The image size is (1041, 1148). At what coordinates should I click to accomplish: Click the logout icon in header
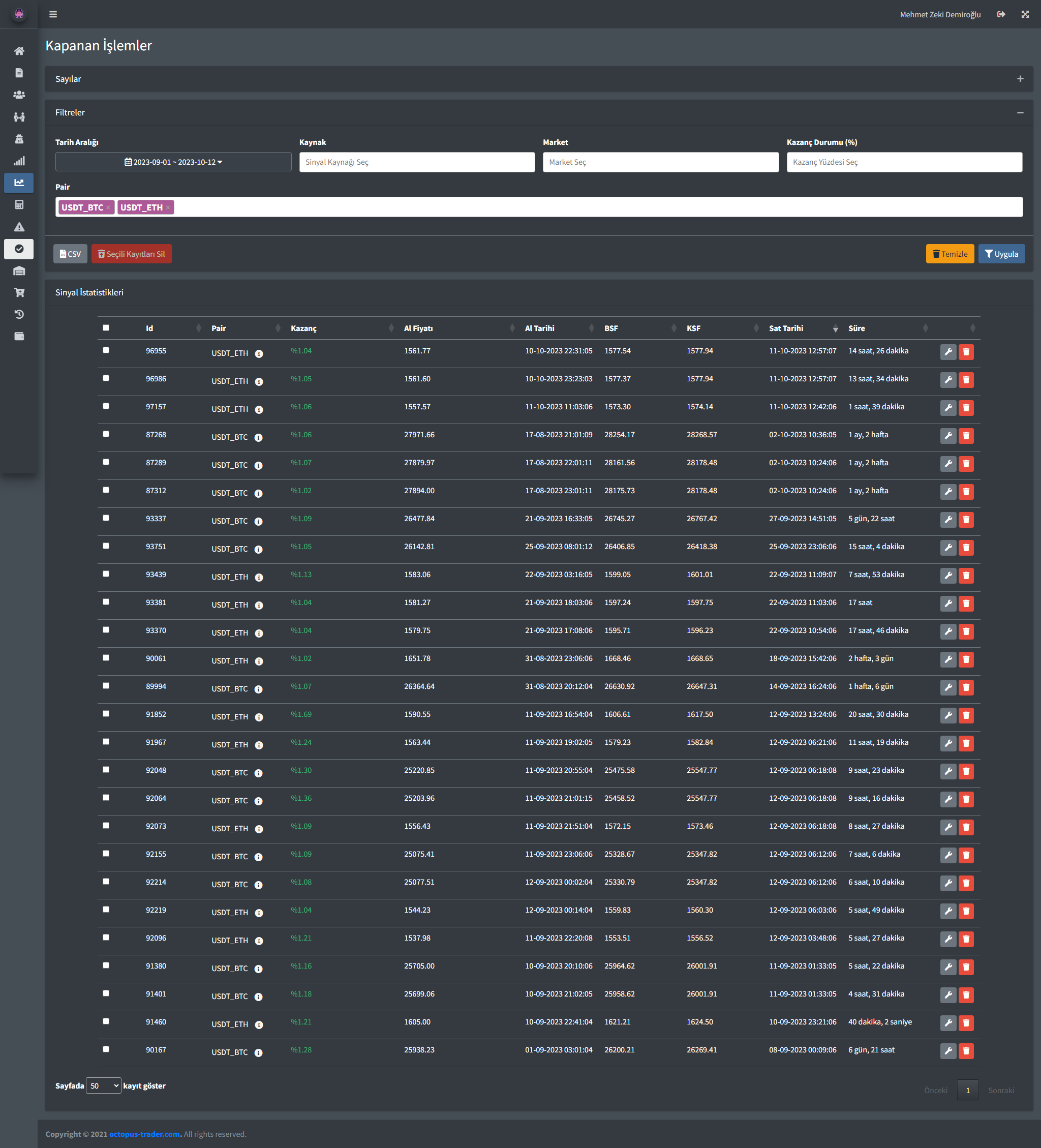pos(1000,14)
